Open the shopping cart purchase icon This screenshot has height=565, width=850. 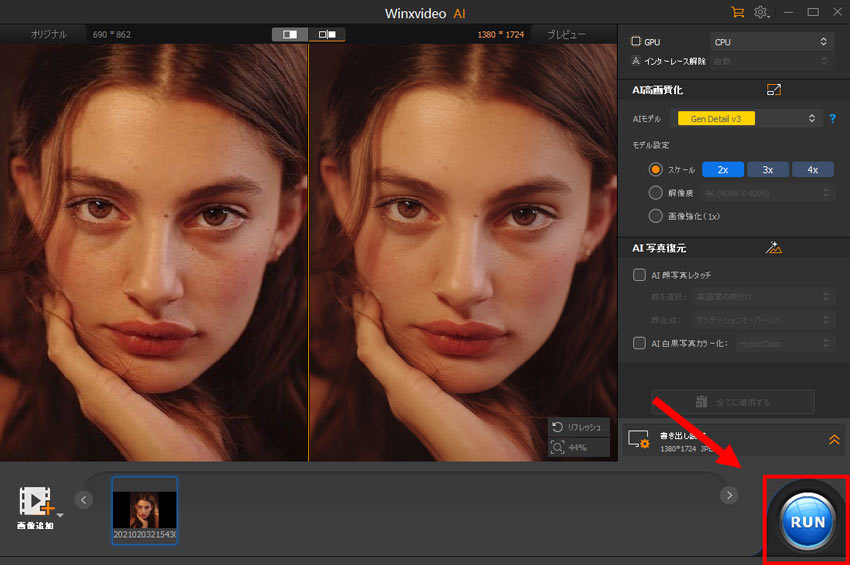[738, 12]
